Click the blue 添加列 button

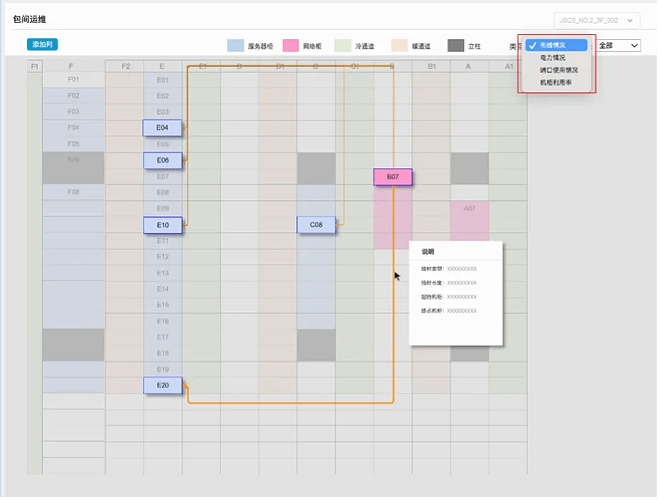[43, 45]
